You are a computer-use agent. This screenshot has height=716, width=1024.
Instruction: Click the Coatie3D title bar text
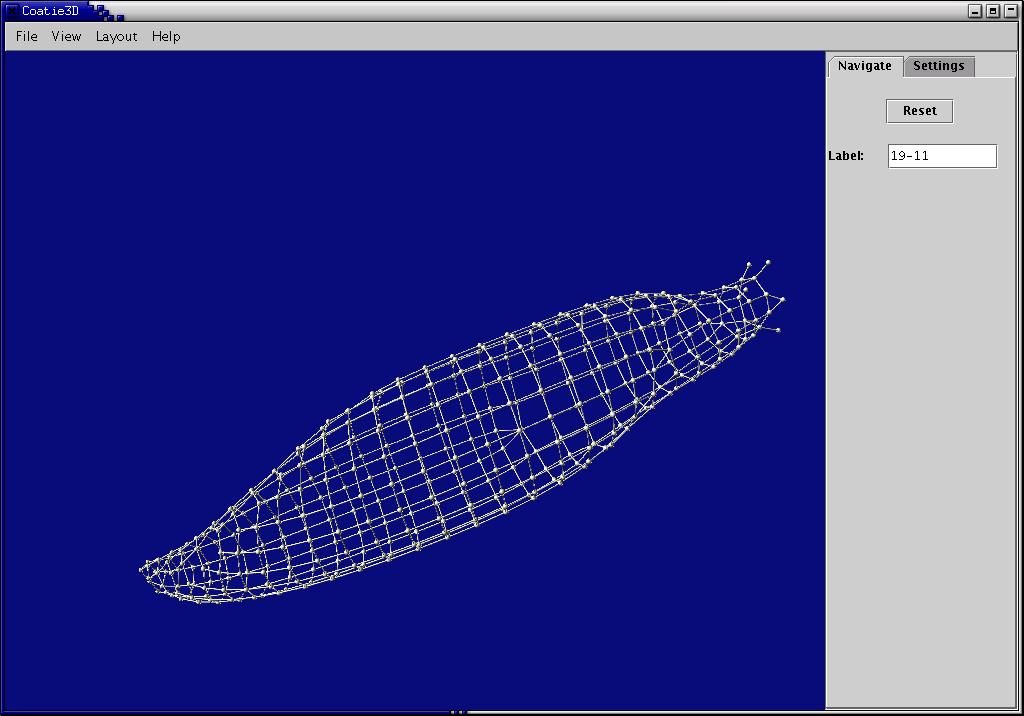[50, 11]
